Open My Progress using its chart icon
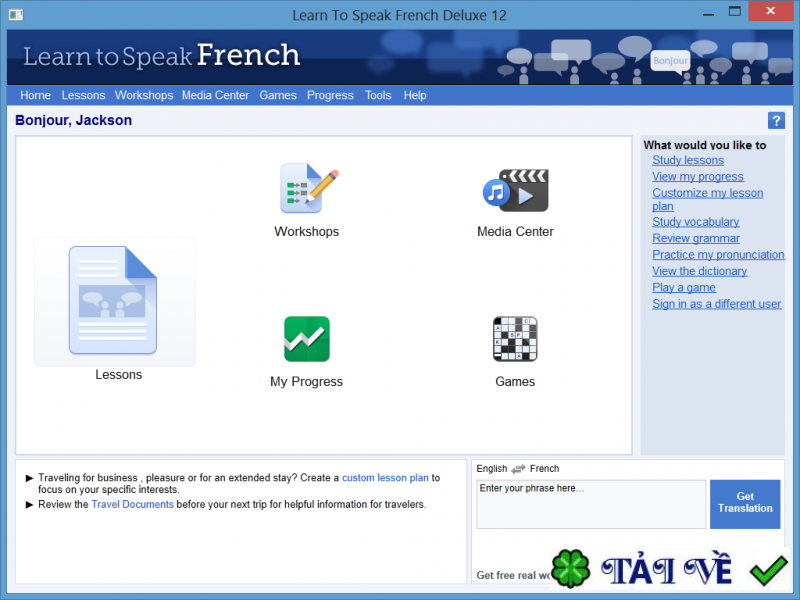The height and width of the screenshot is (600, 800). [306, 339]
